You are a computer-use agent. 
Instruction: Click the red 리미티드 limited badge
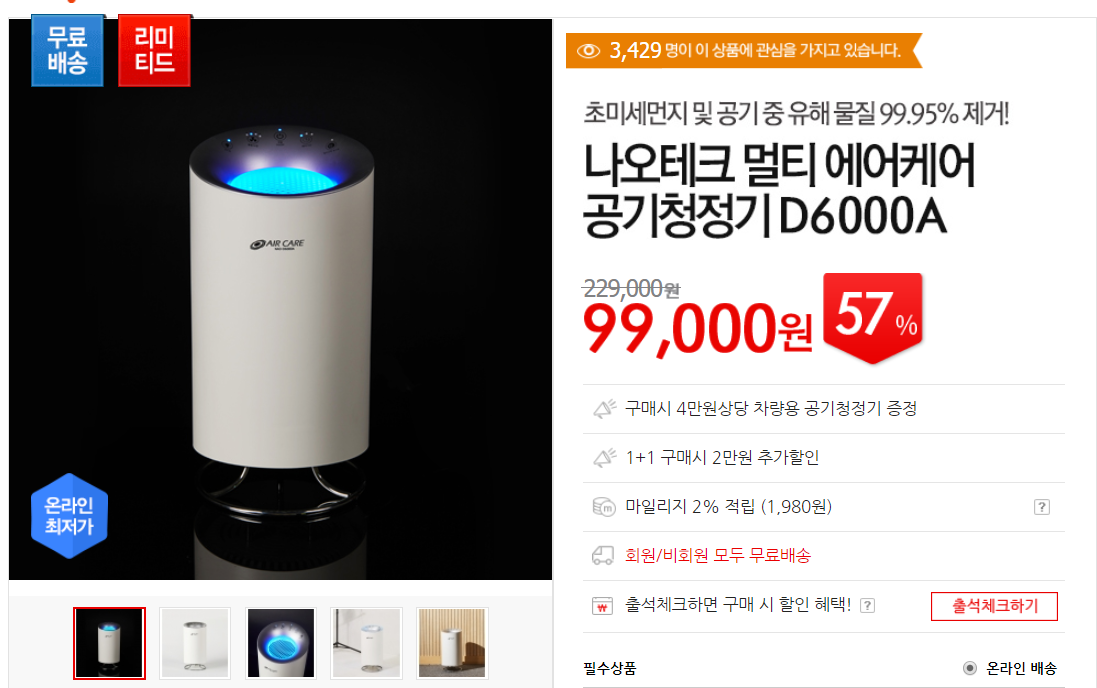coord(154,50)
